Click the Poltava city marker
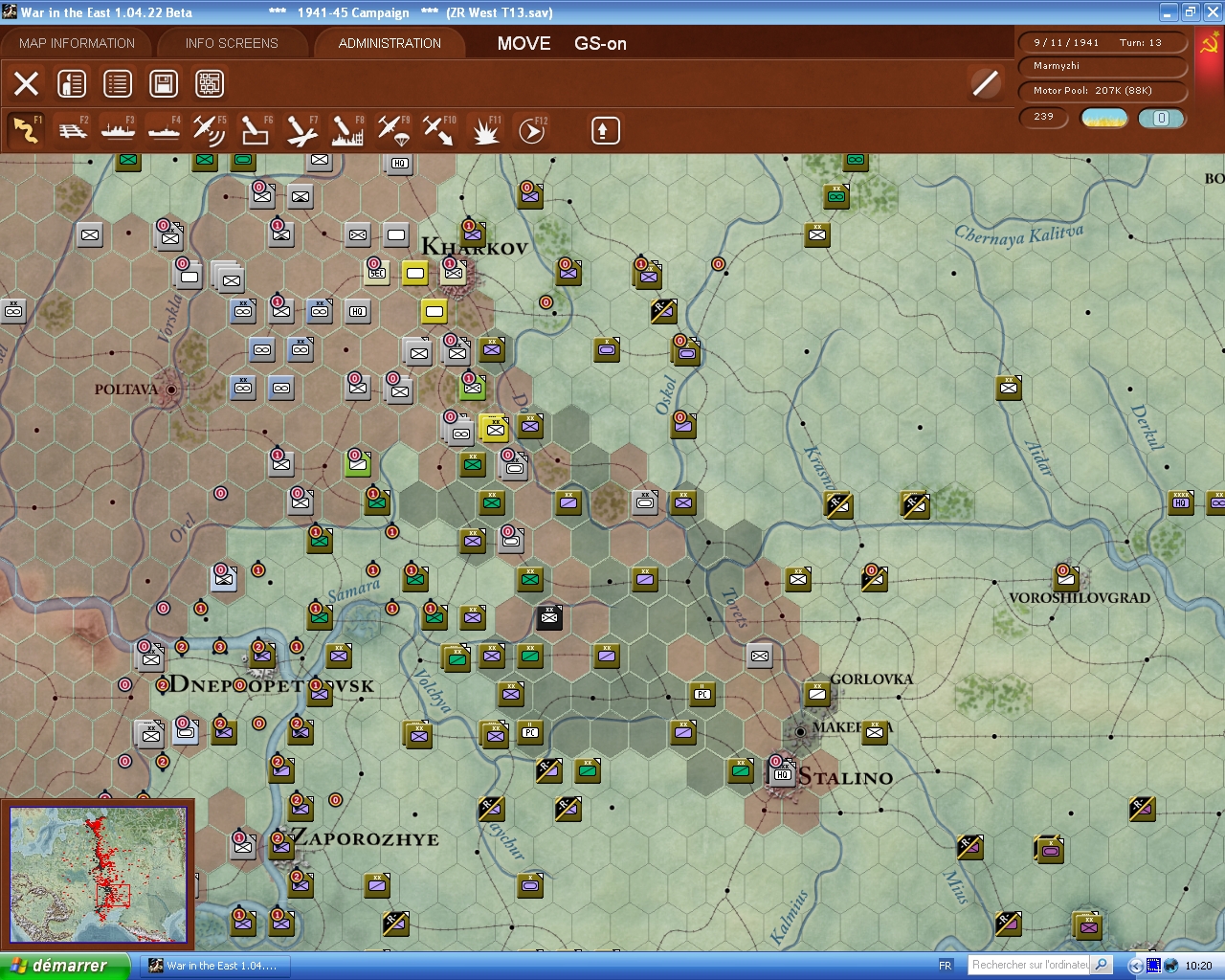1225x980 pixels. click(x=171, y=390)
